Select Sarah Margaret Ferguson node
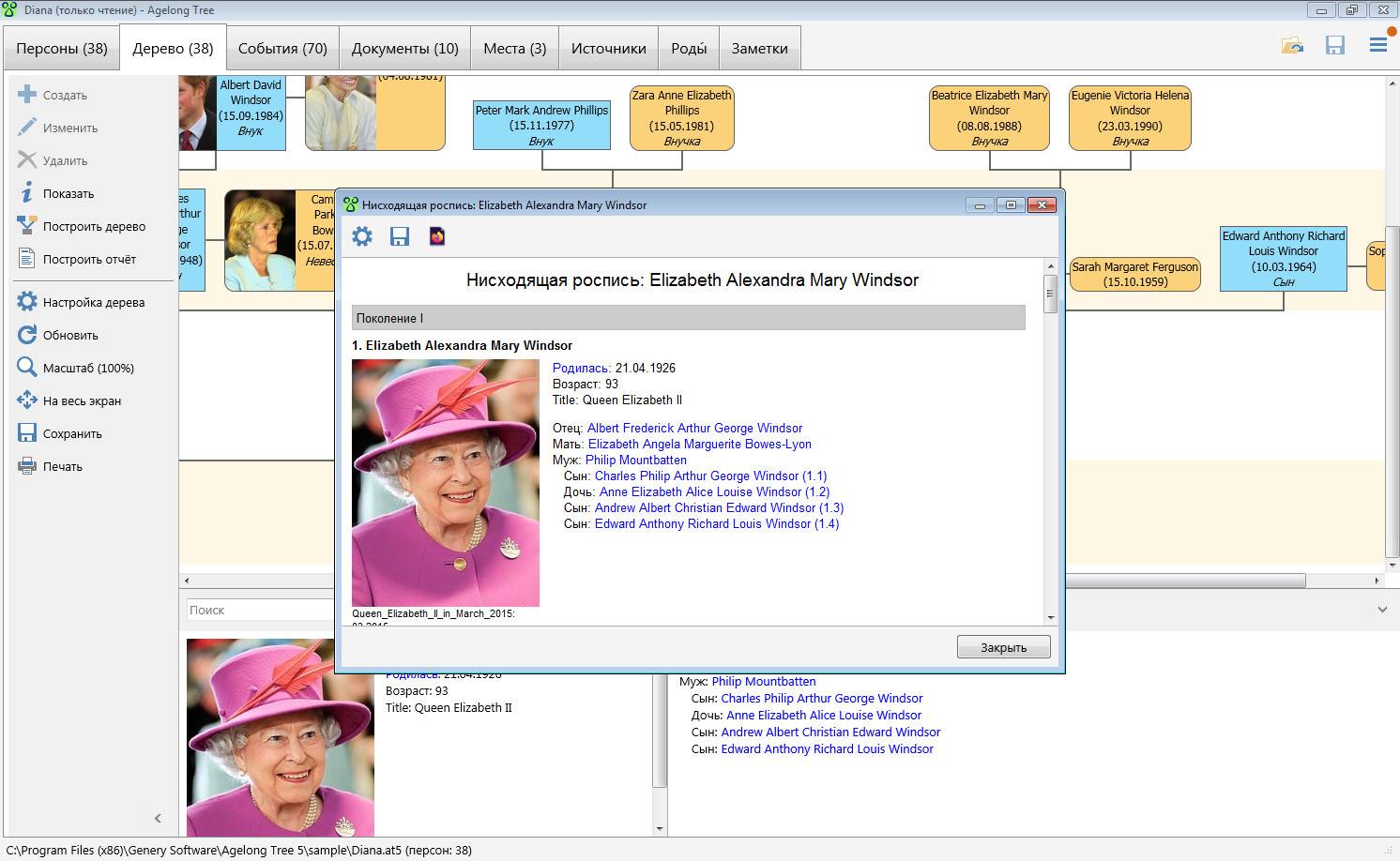 coord(1135,274)
